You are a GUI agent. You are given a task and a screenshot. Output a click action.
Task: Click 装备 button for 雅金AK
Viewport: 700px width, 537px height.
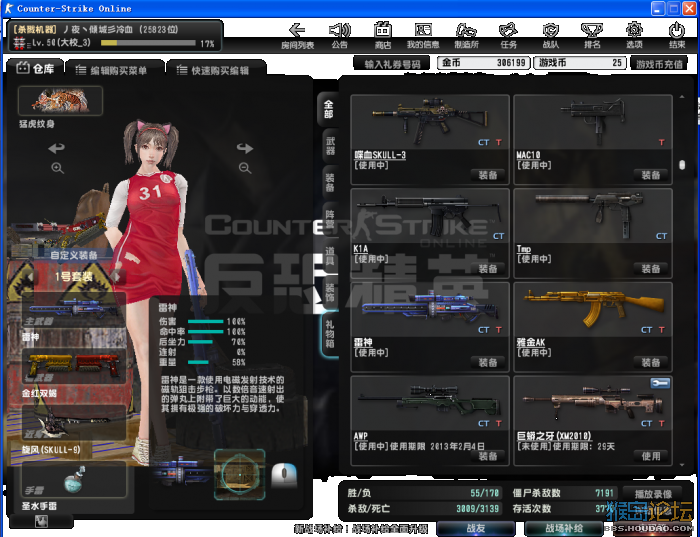(650, 362)
